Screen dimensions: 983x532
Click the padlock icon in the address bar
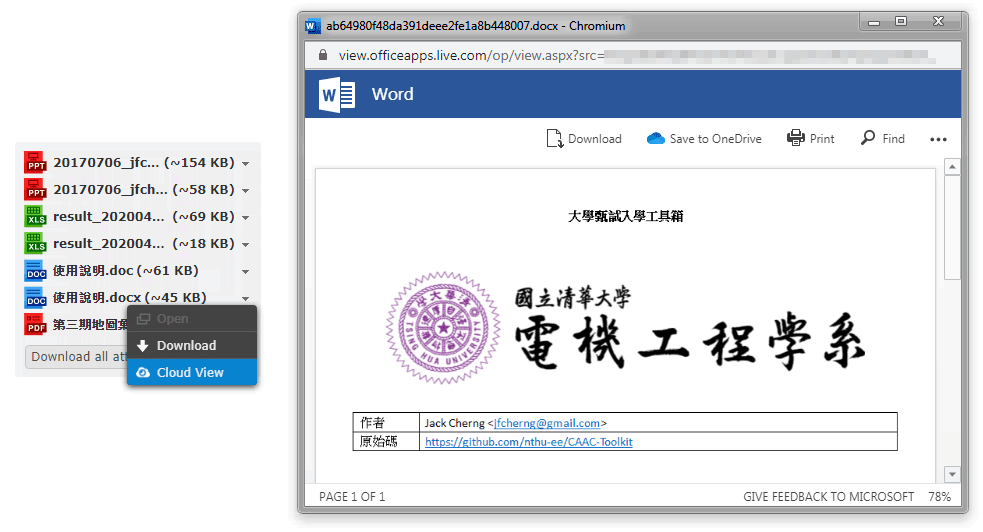(x=323, y=55)
